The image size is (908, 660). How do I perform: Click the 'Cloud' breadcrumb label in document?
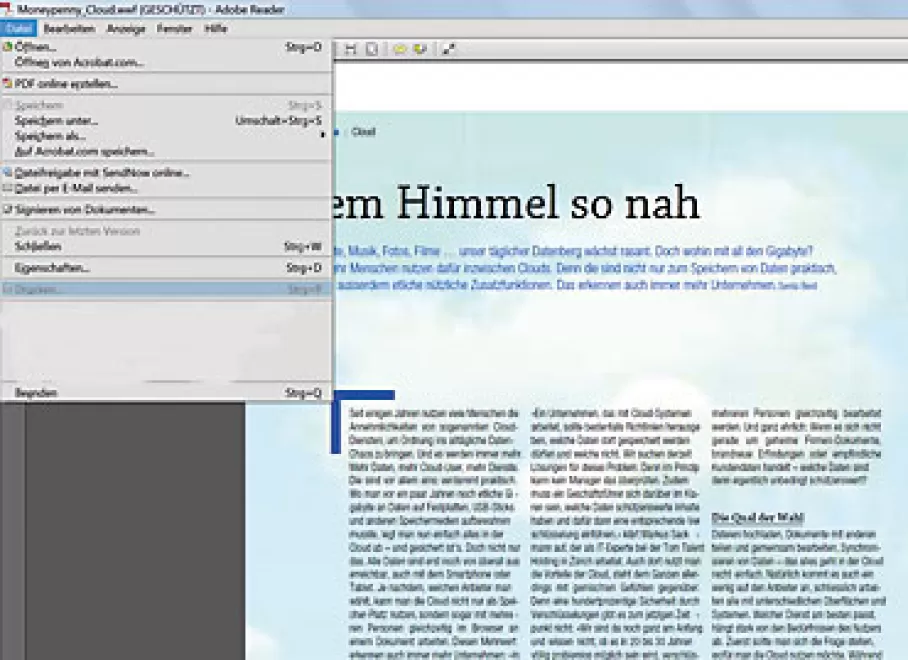tap(363, 132)
